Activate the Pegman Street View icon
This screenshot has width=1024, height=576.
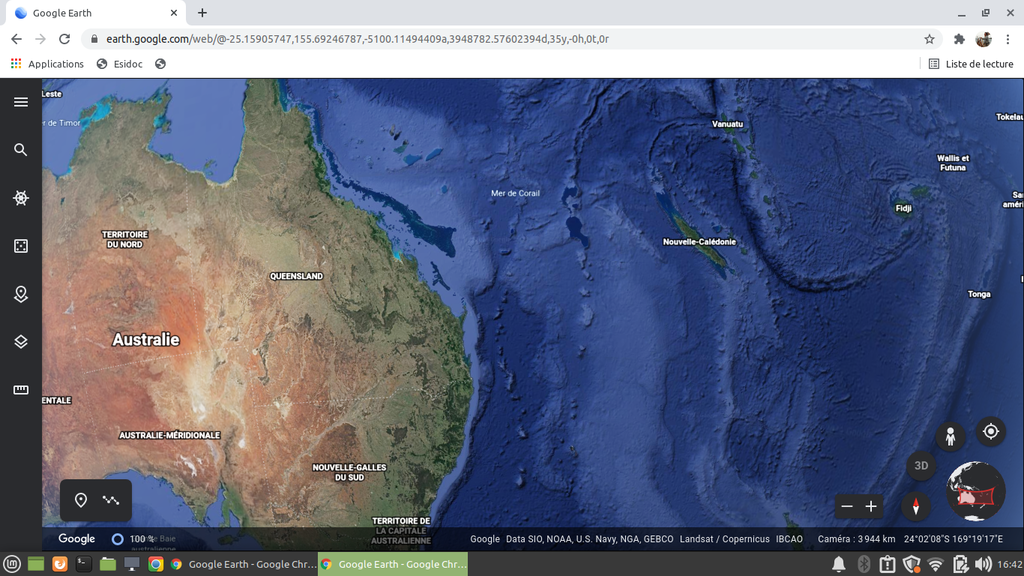(950, 436)
